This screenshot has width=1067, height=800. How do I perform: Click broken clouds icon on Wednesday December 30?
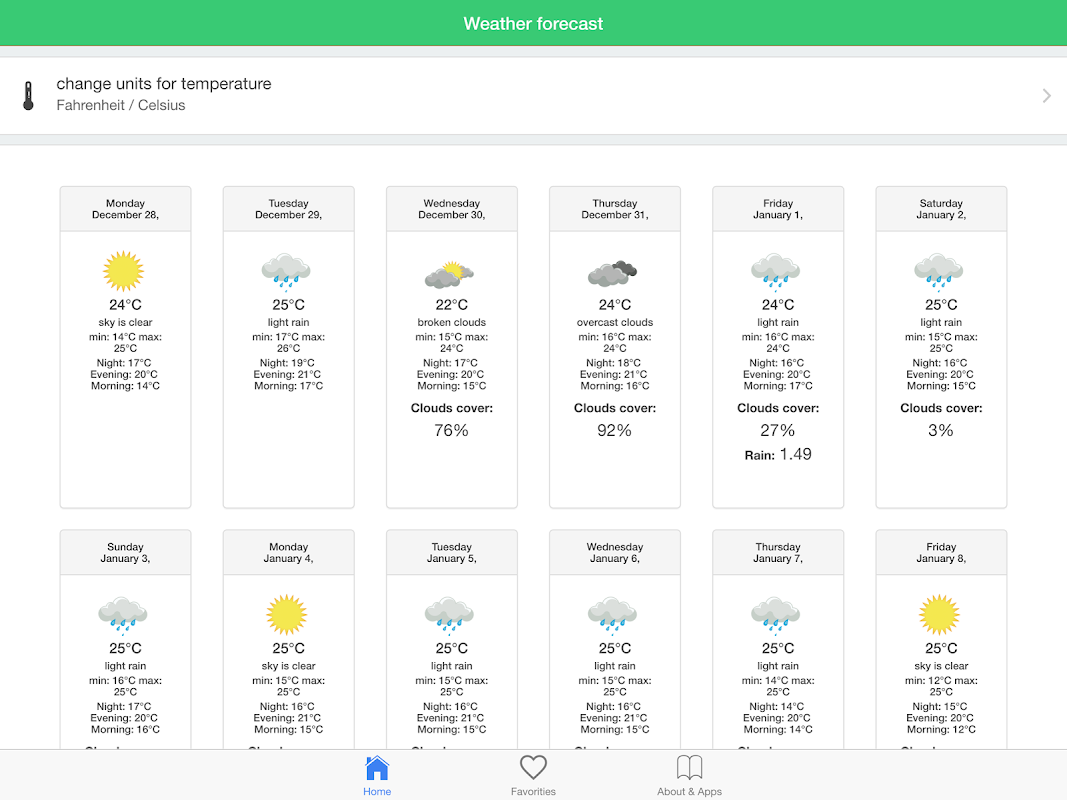click(449, 274)
